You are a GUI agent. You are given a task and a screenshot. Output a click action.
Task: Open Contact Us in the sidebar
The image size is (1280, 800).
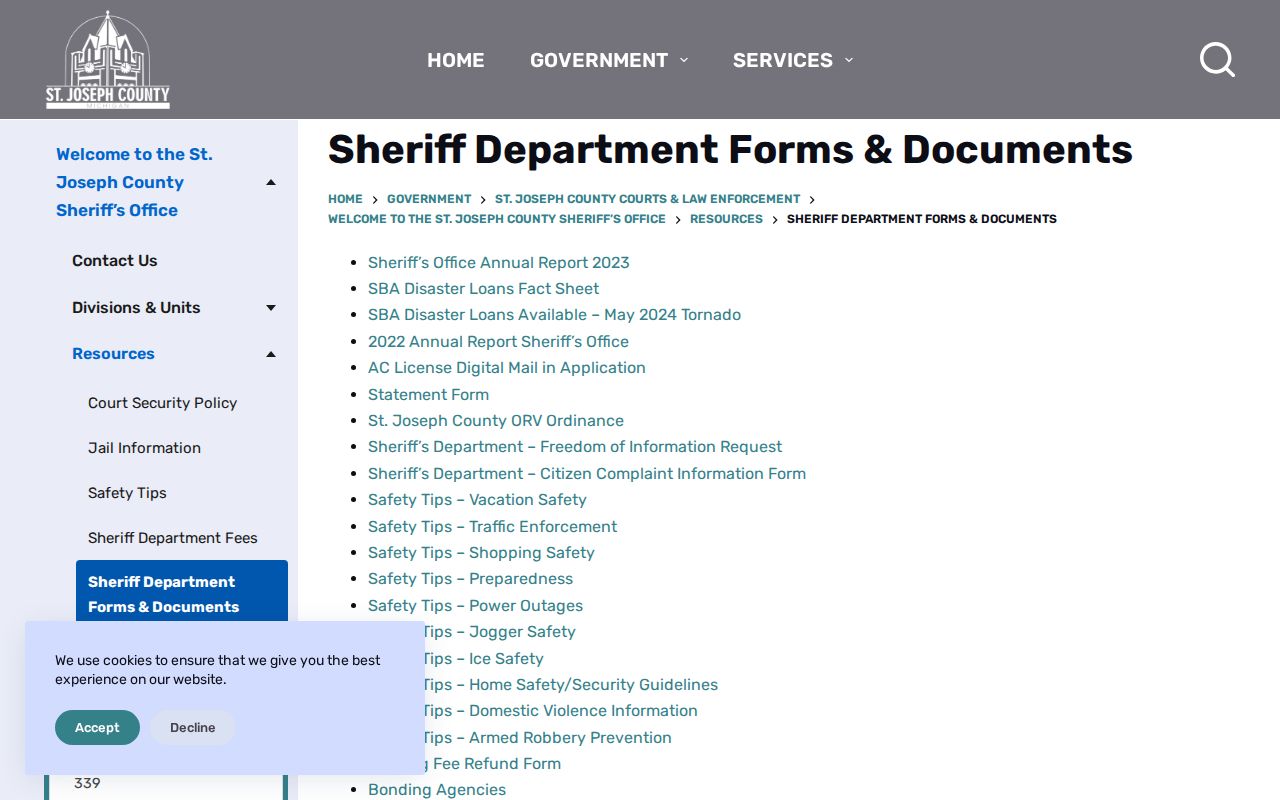click(x=115, y=261)
